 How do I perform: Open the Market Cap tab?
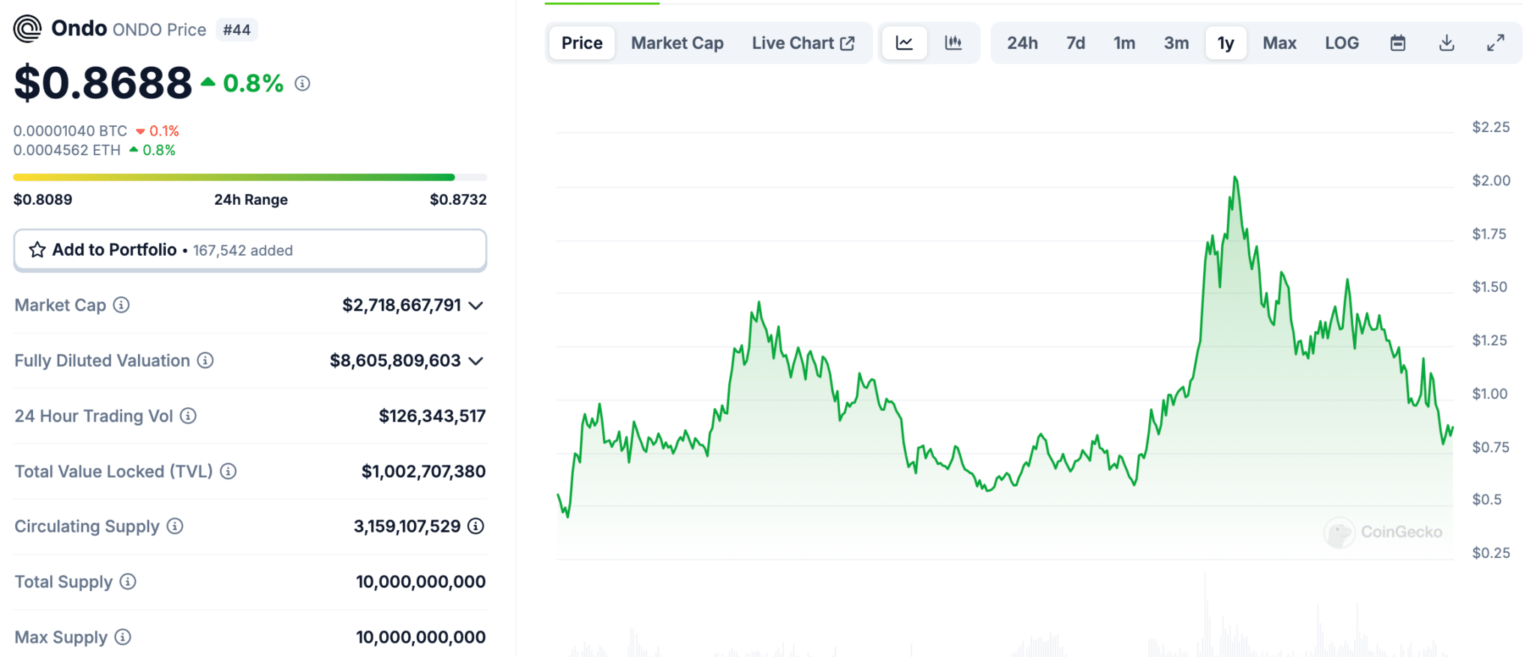point(677,42)
